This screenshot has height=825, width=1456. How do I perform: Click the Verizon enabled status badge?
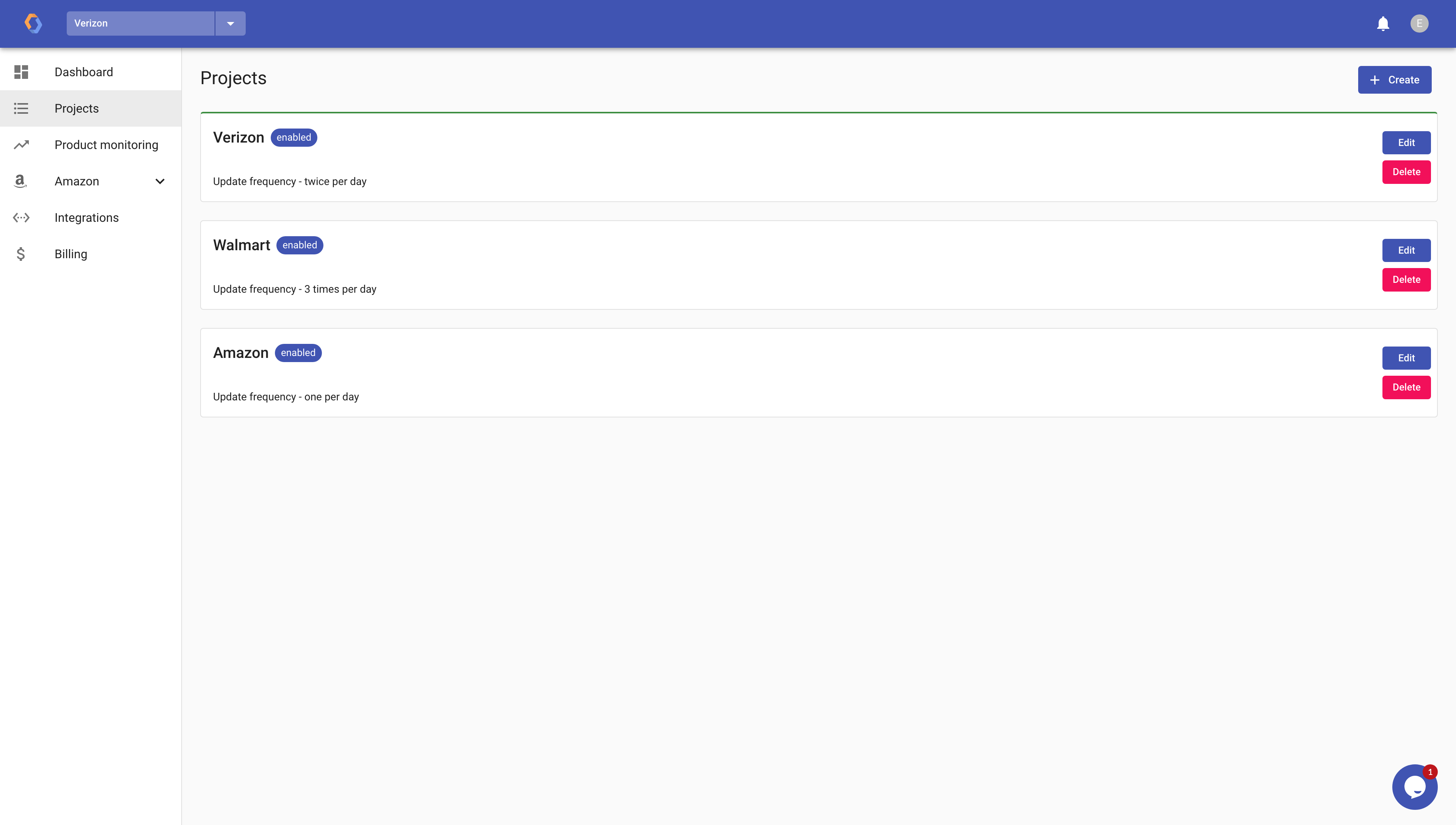(x=293, y=138)
